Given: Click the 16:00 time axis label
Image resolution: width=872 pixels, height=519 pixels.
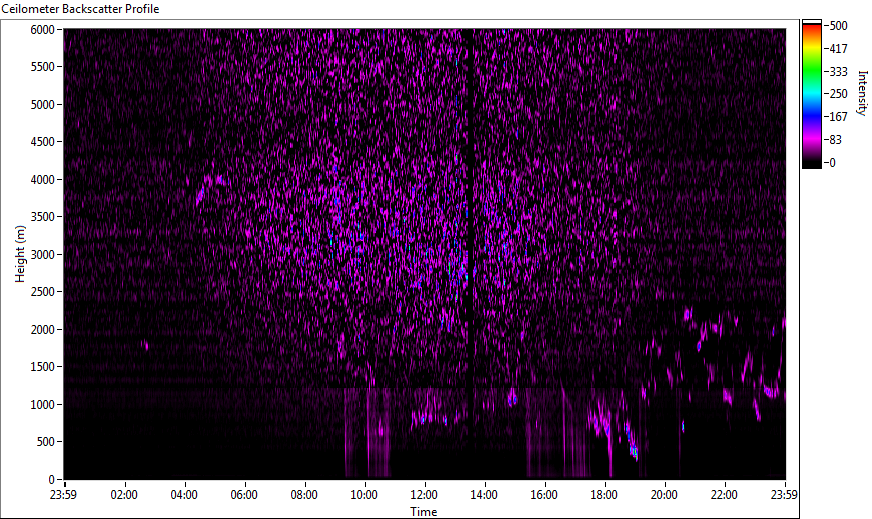Looking at the screenshot, I should [x=544, y=495].
